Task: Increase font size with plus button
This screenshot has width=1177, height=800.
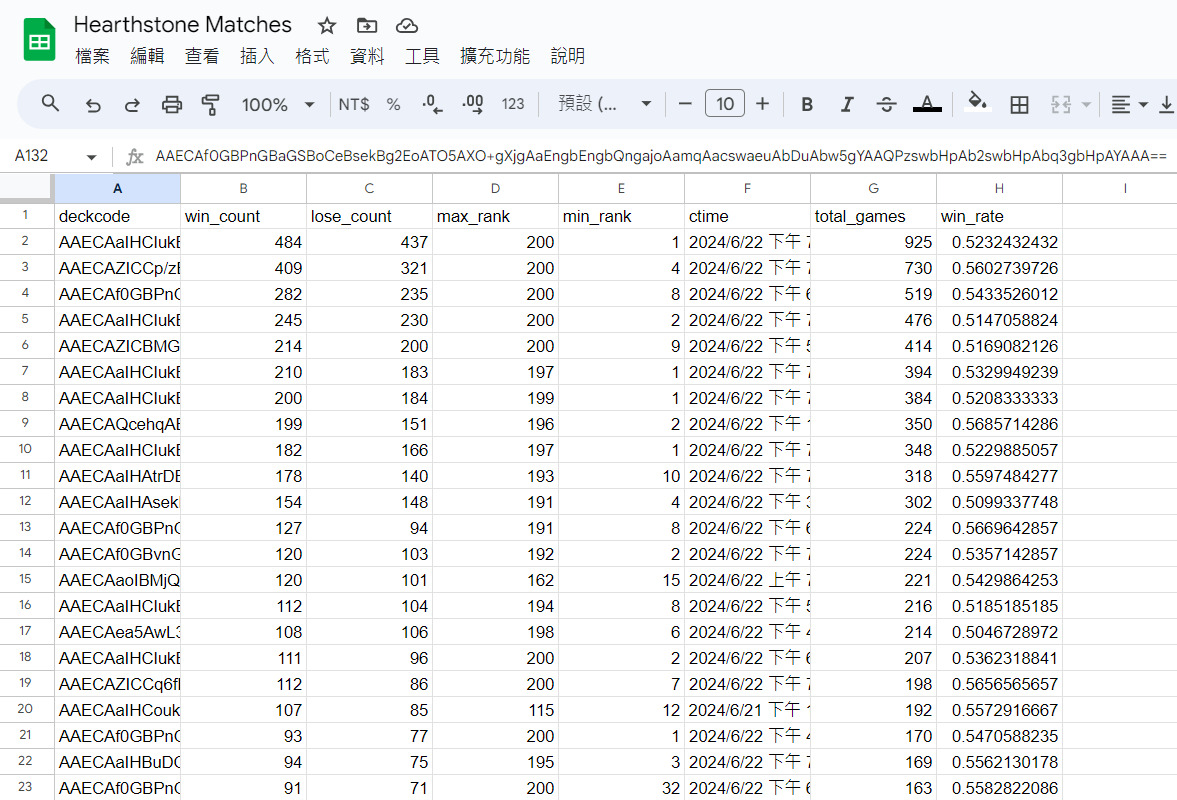Action: pos(763,104)
